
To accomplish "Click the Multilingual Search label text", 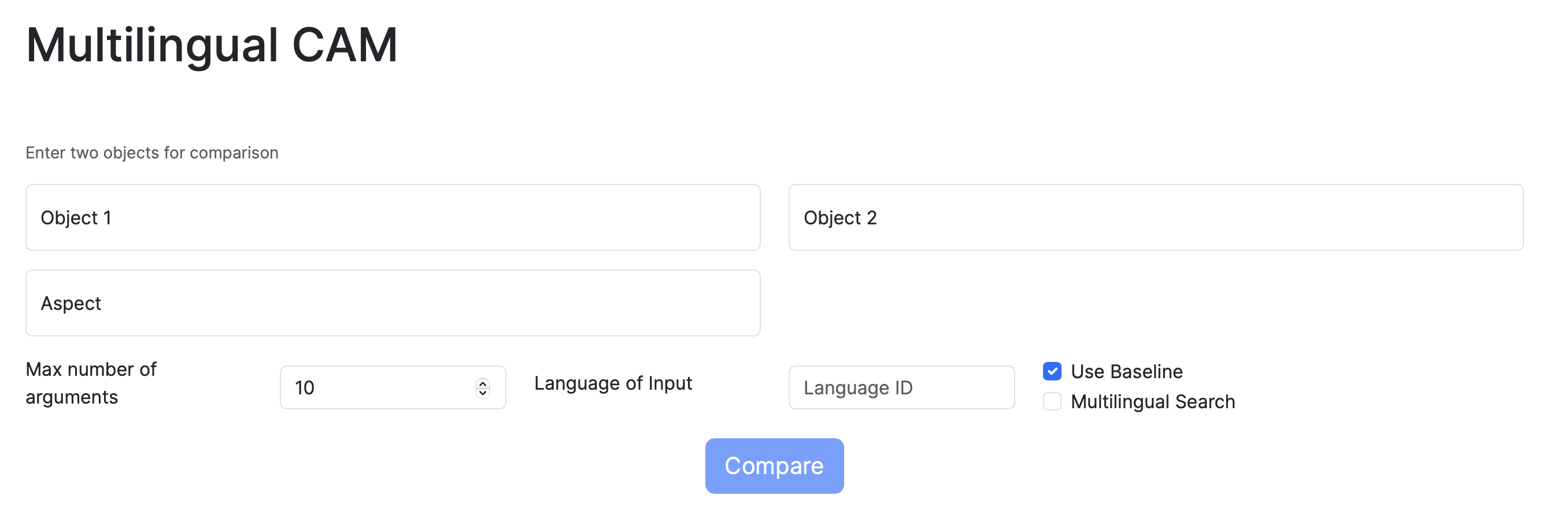I will 1152,401.
